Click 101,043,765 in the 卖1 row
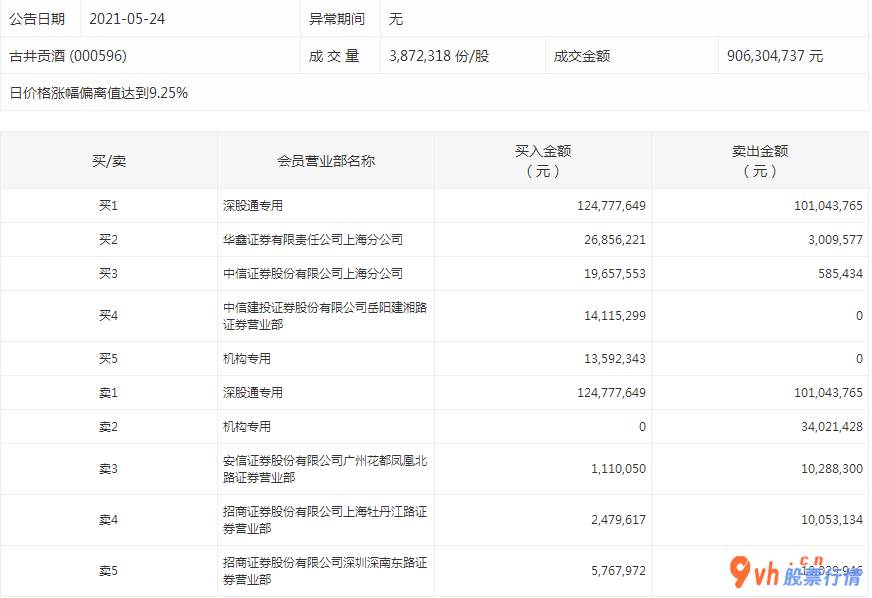872x598 pixels. [828, 393]
